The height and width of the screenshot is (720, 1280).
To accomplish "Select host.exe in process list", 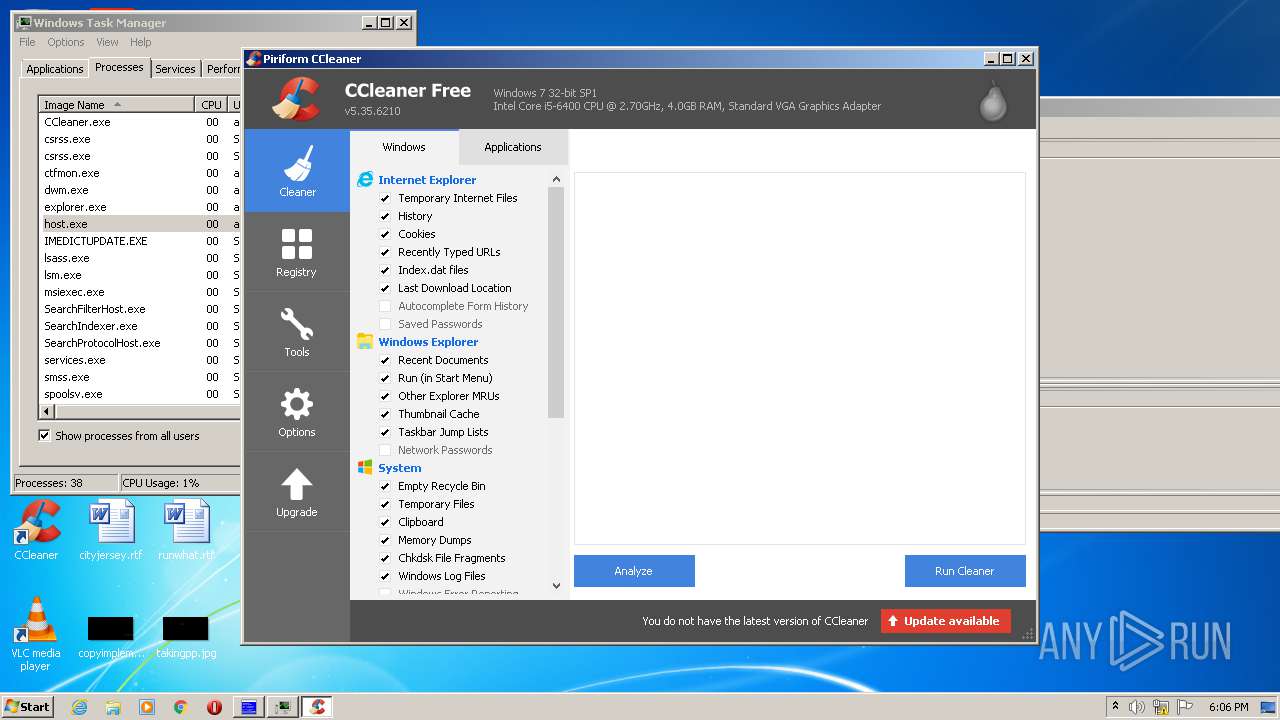I will click(139, 224).
